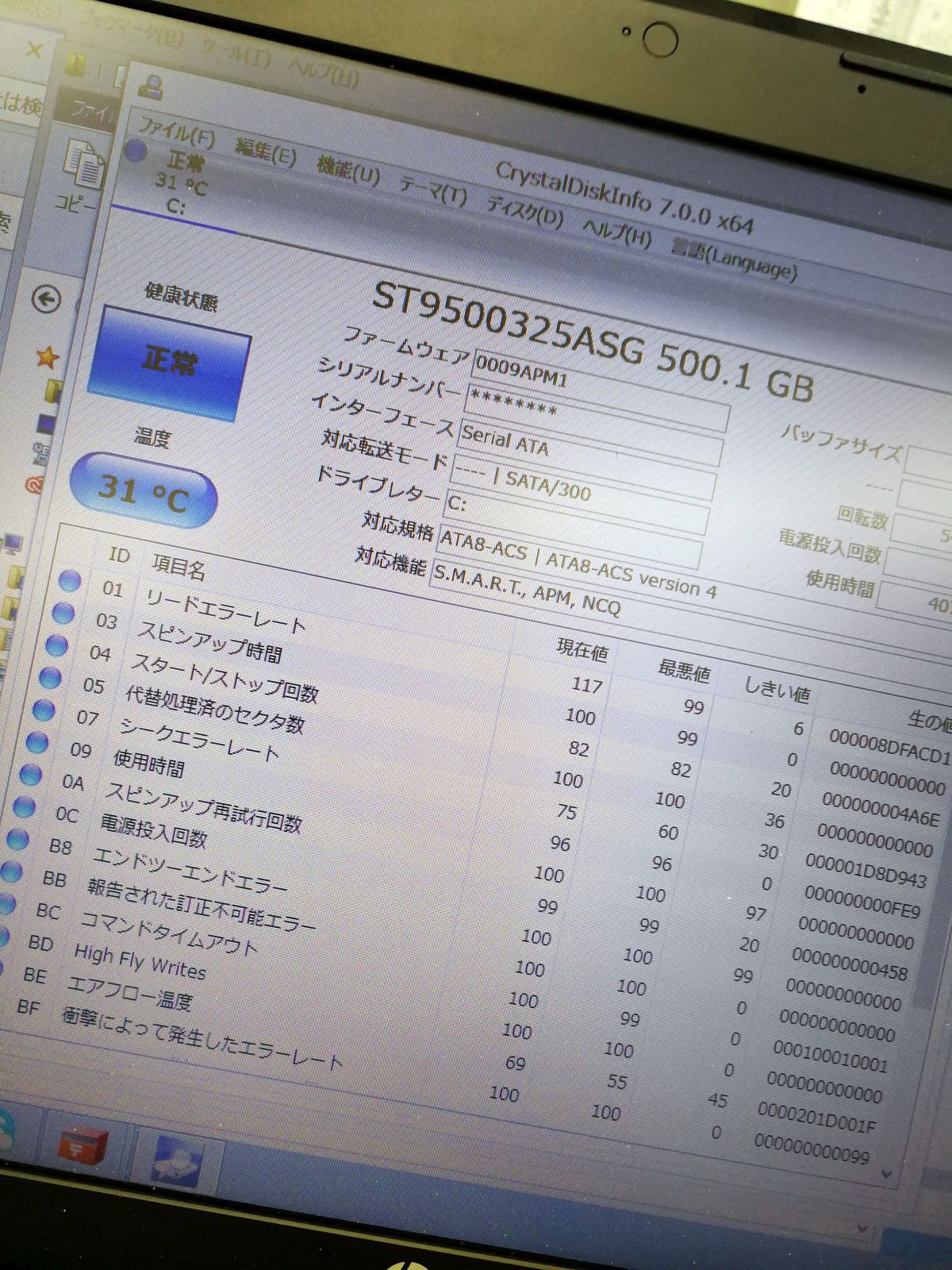Click the masked serial number field
The image size is (952, 1270).
tap(593, 425)
